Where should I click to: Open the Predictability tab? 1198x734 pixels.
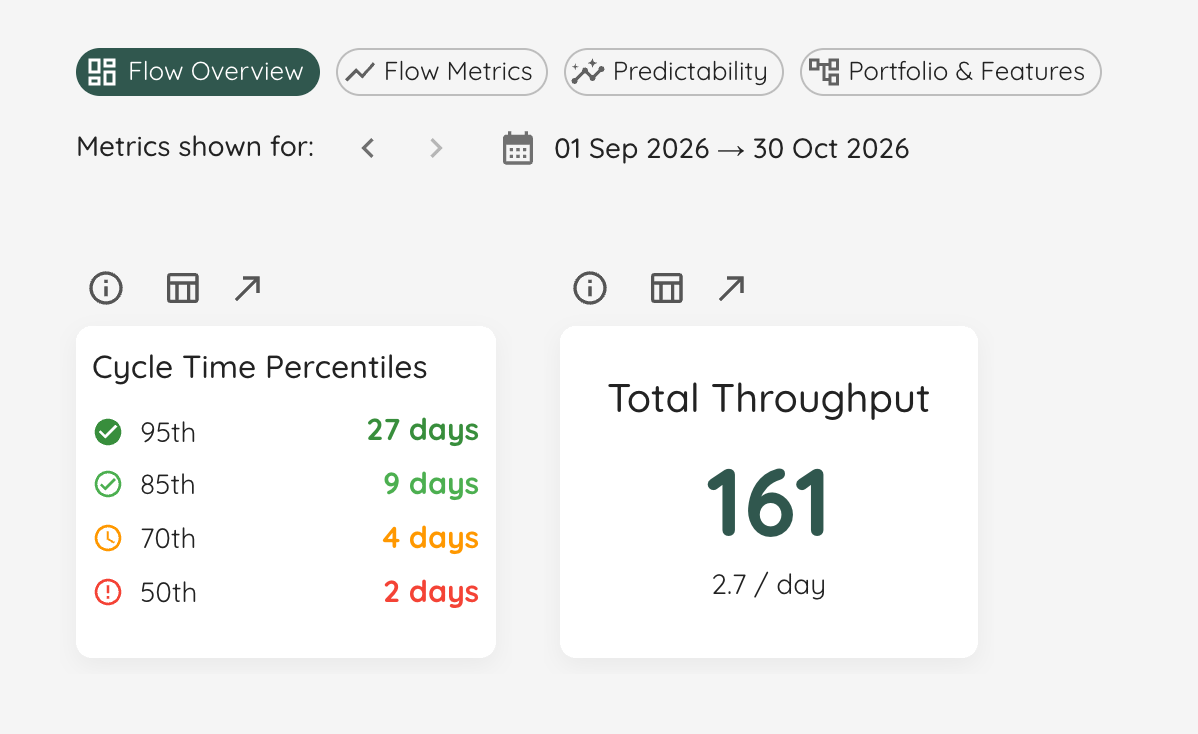click(674, 72)
